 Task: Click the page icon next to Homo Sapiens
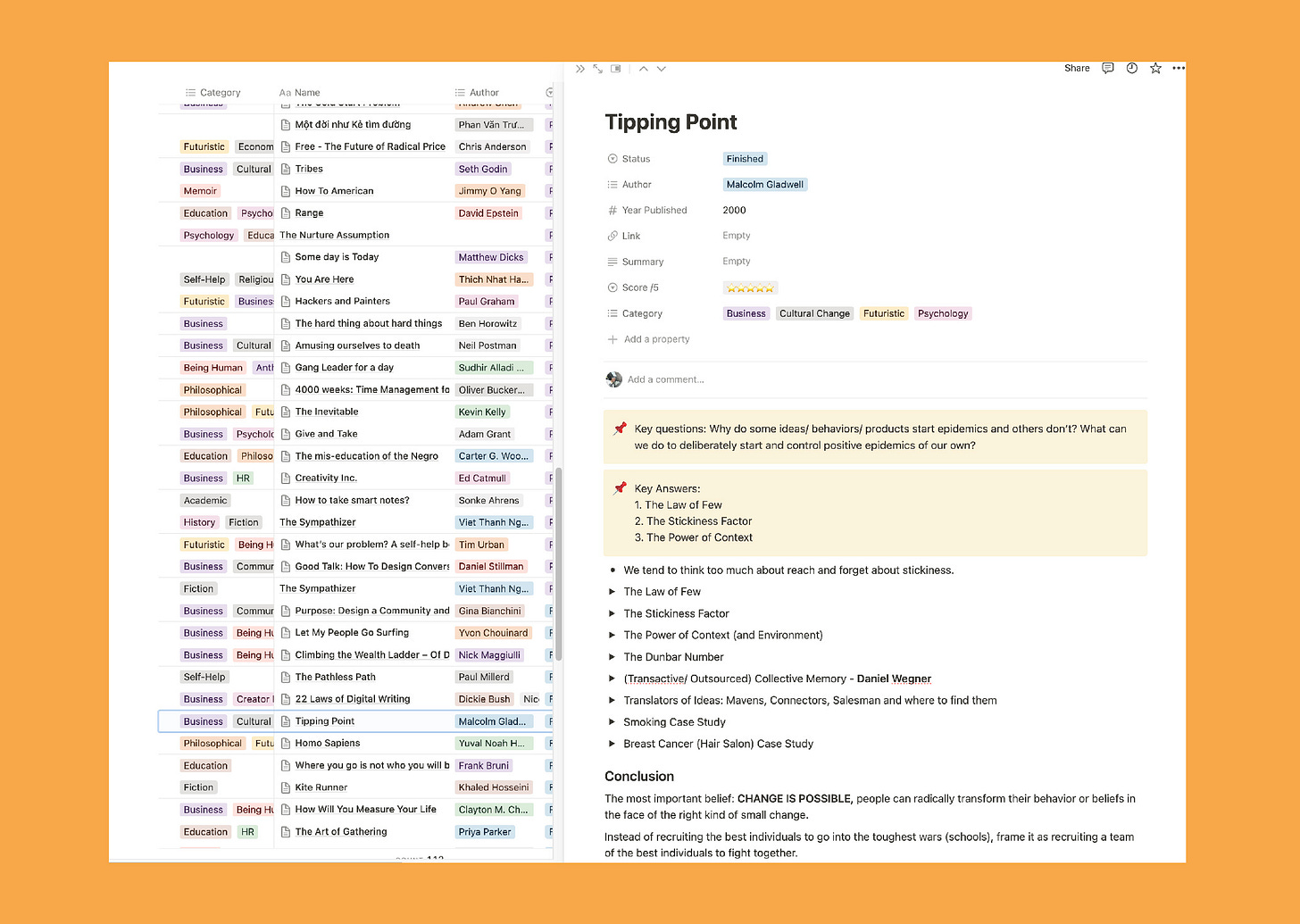tap(286, 743)
